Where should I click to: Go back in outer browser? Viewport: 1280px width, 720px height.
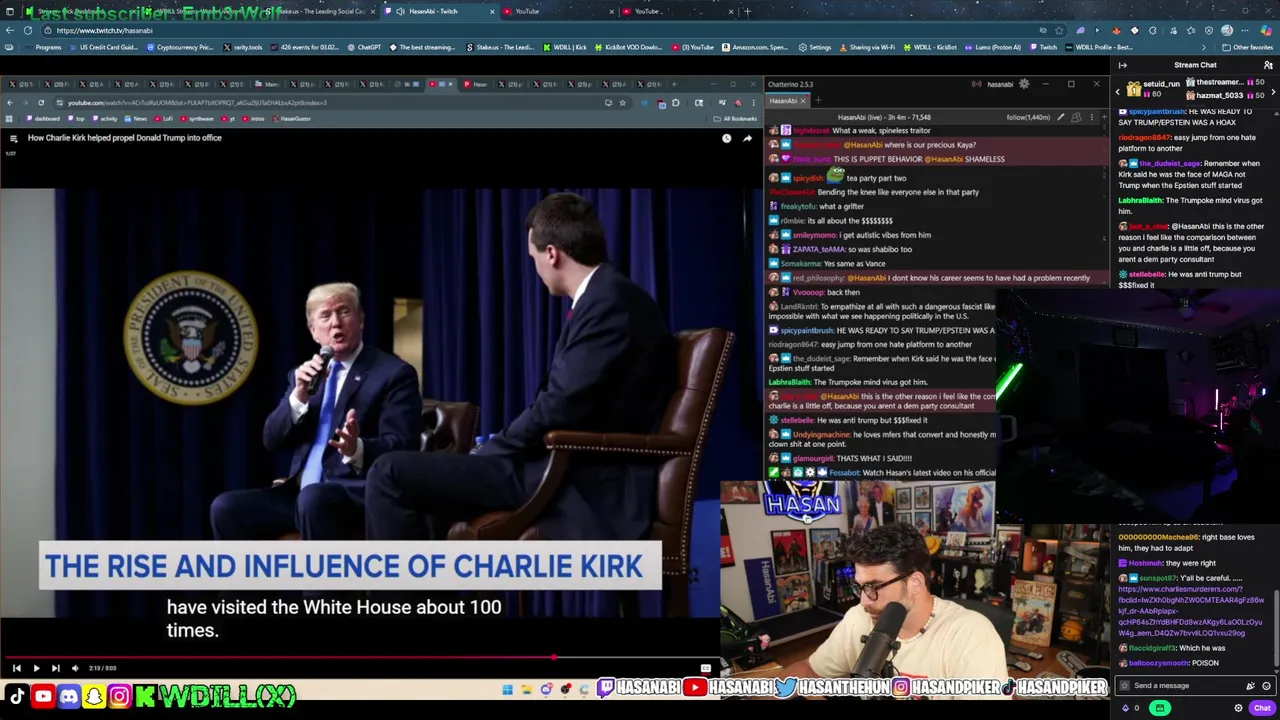[9, 30]
